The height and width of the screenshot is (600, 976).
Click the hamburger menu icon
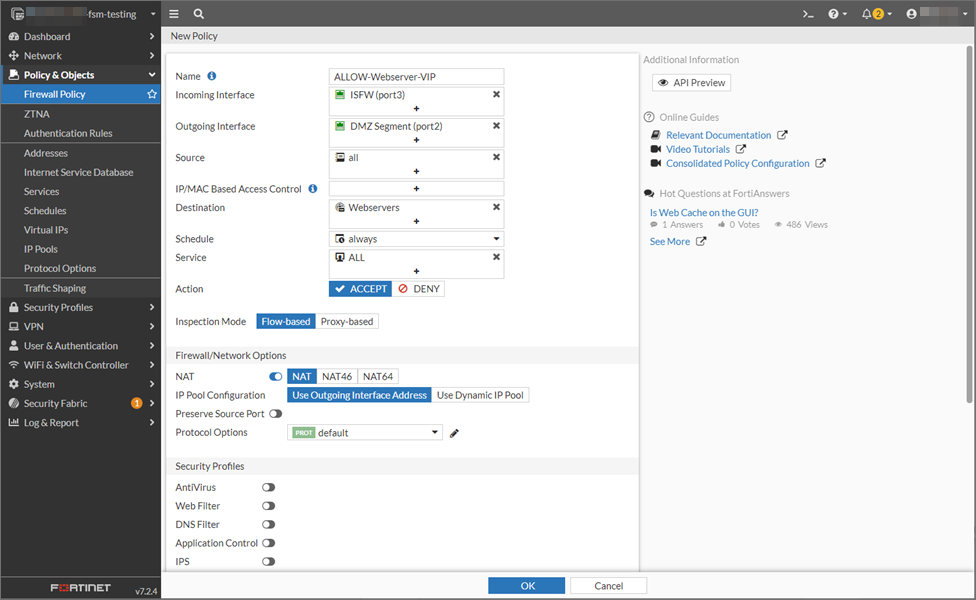click(172, 15)
